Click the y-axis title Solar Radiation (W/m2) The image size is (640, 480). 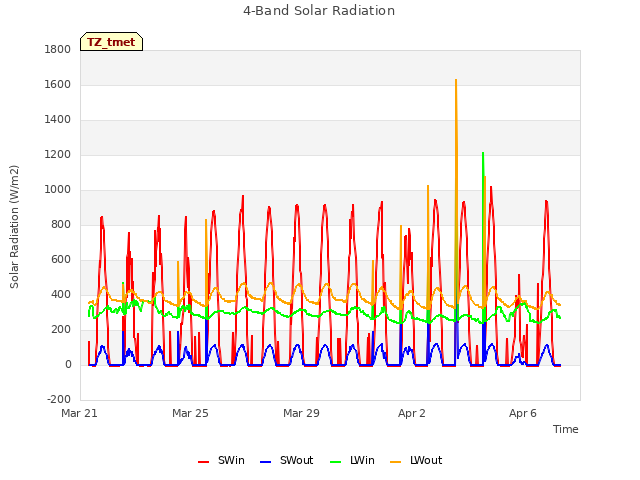tap(14, 227)
